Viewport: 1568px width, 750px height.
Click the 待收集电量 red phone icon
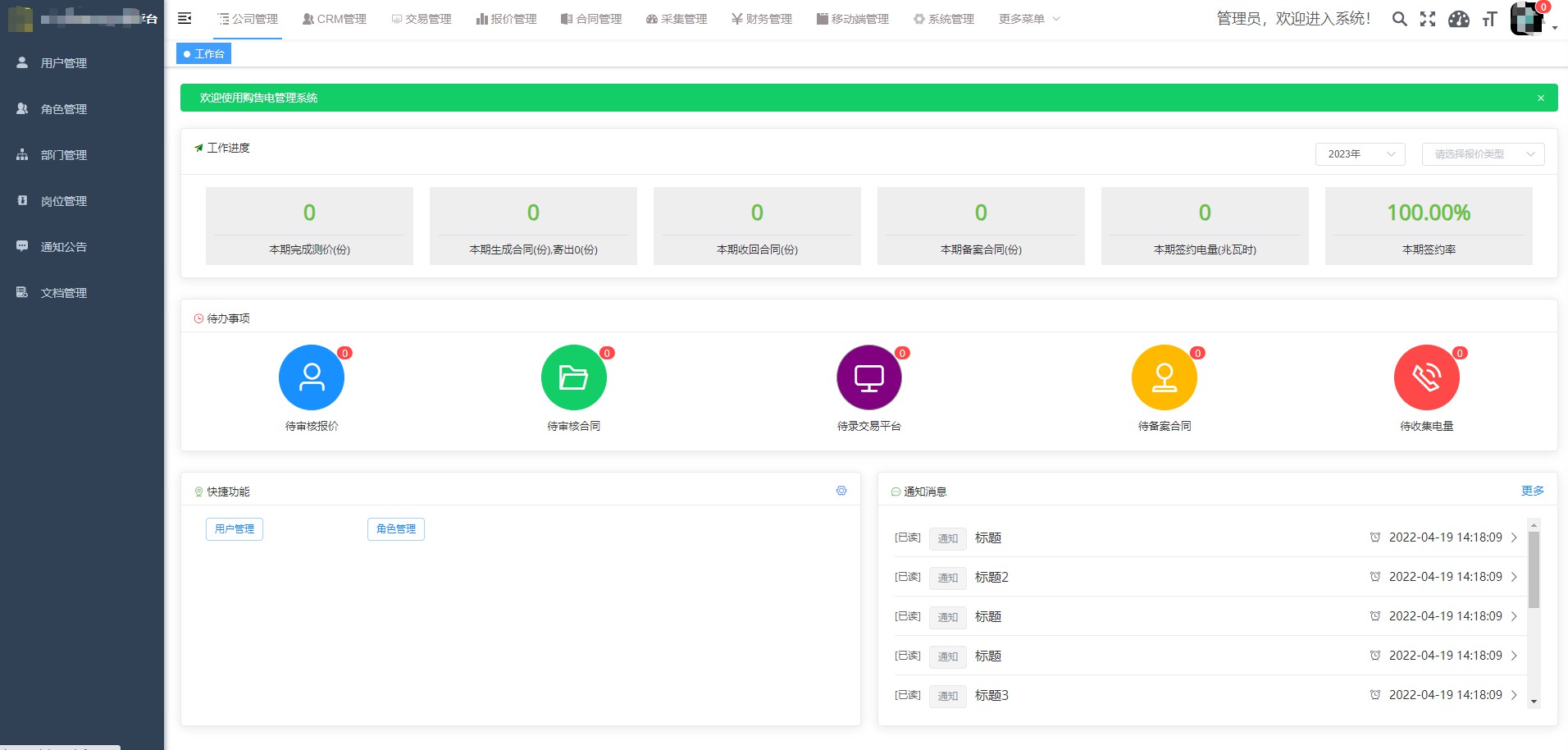1427,377
